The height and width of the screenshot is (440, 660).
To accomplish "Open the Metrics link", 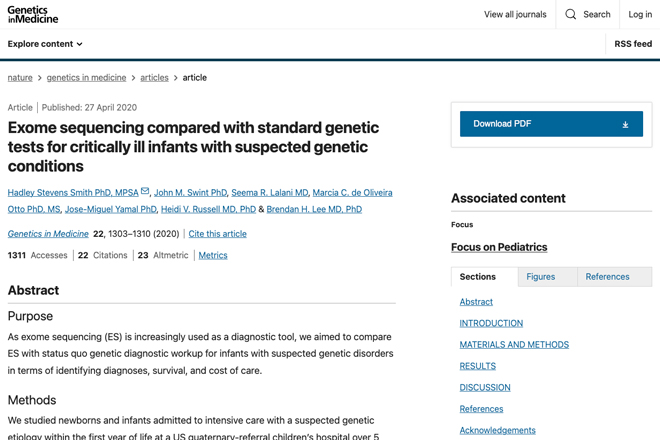I will click(213, 255).
